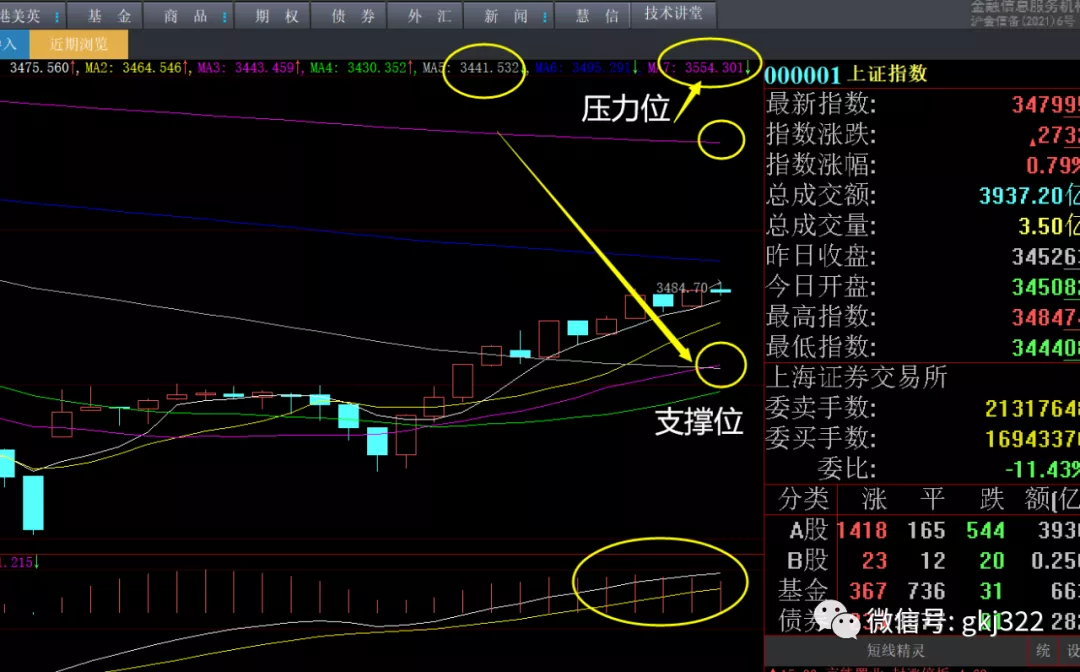
Task: Expand the dropdown dots beside 商品
Action: [225, 17]
